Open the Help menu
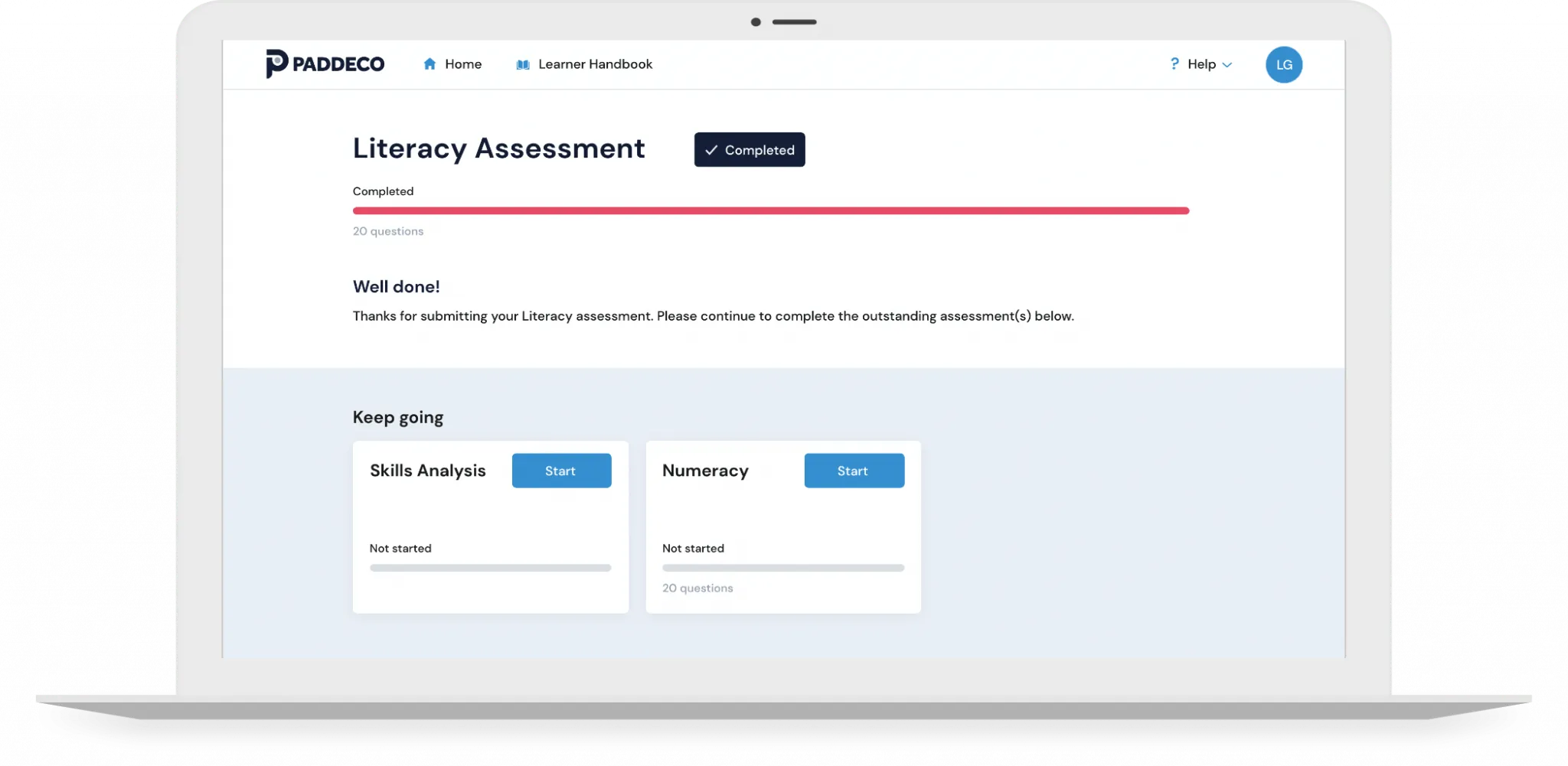This screenshot has width=1568, height=766. 1200,65
